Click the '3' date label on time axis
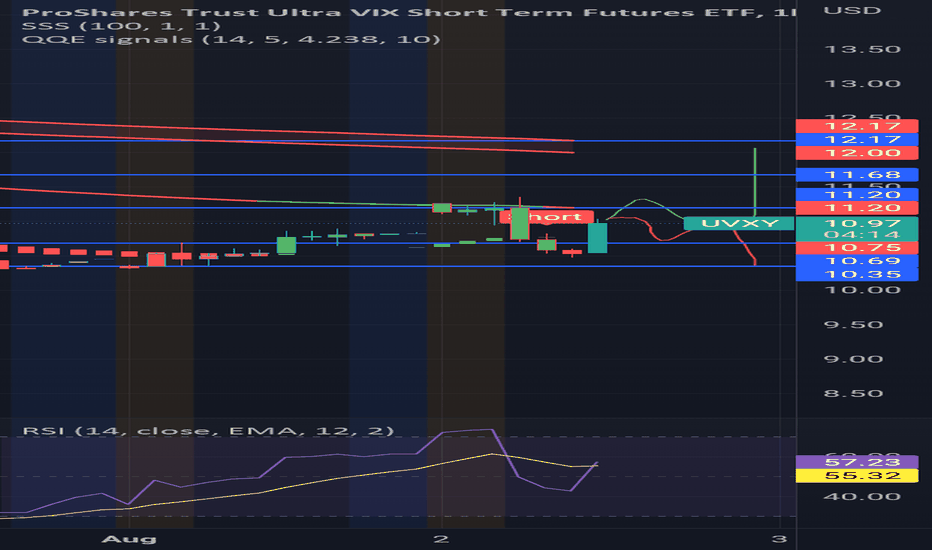Screen dimensions: 932x550 click(779, 539)
